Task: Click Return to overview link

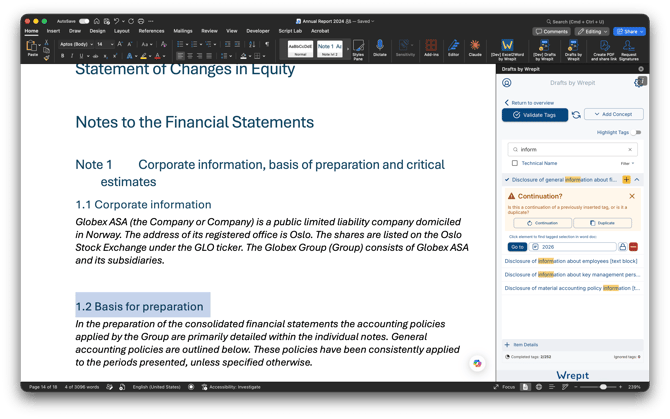Action: point(529,103)
